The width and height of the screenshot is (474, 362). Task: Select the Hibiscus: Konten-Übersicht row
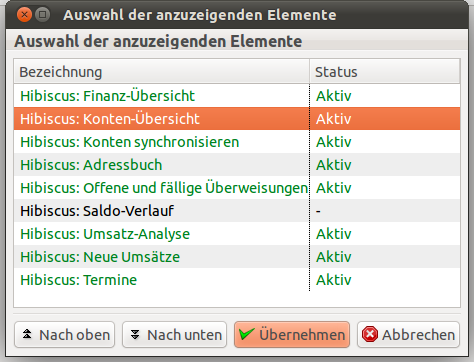[237, 119]
